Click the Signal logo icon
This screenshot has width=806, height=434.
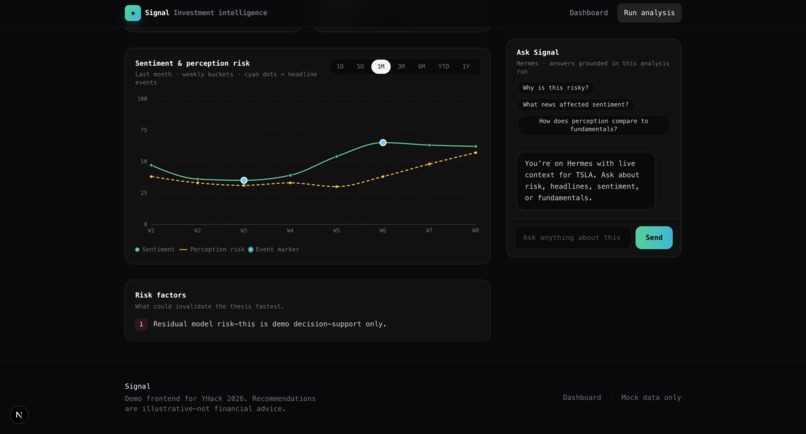pos(133,13)
